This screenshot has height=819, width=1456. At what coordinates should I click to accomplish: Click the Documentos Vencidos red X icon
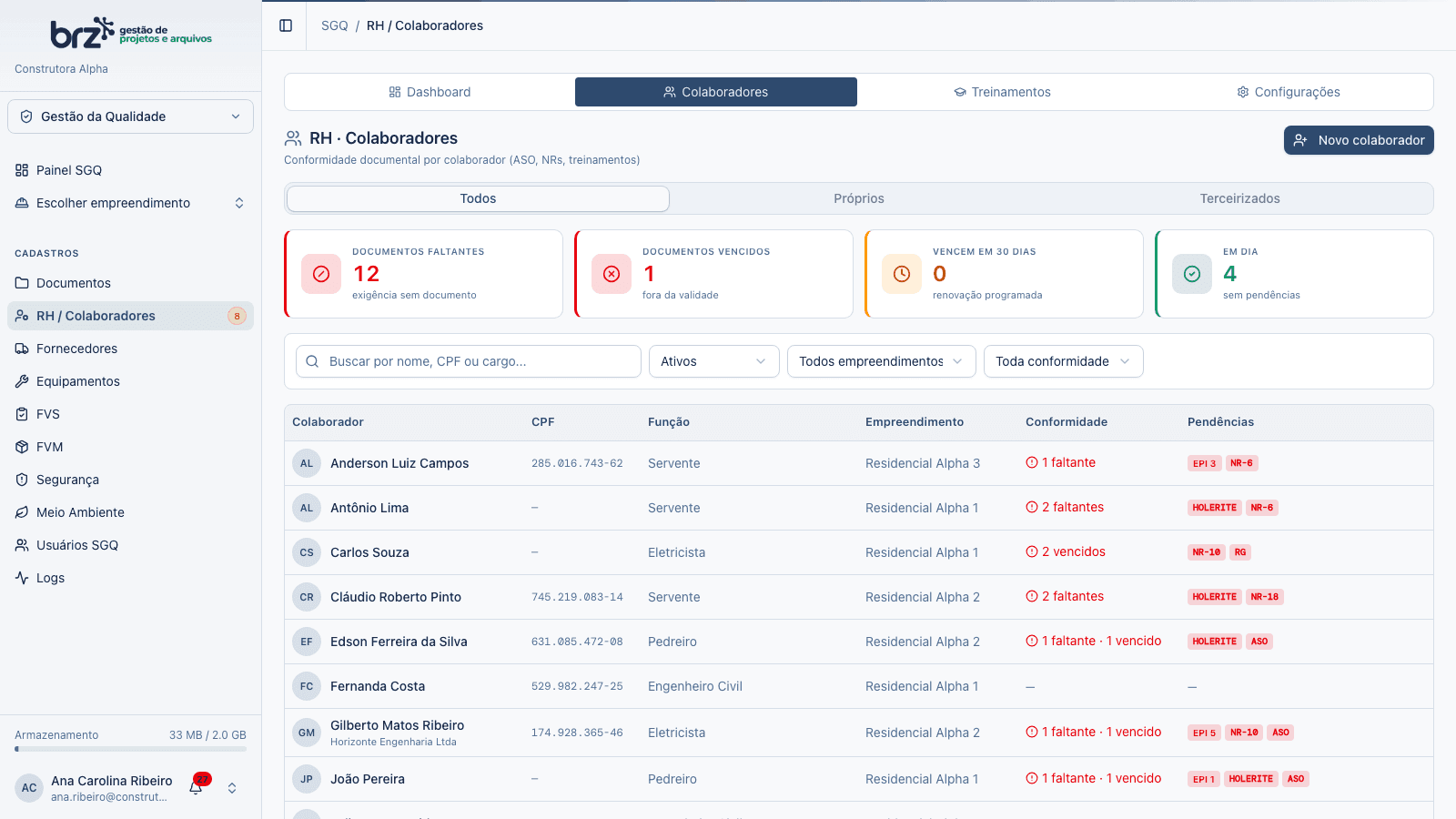click(612, 274)
